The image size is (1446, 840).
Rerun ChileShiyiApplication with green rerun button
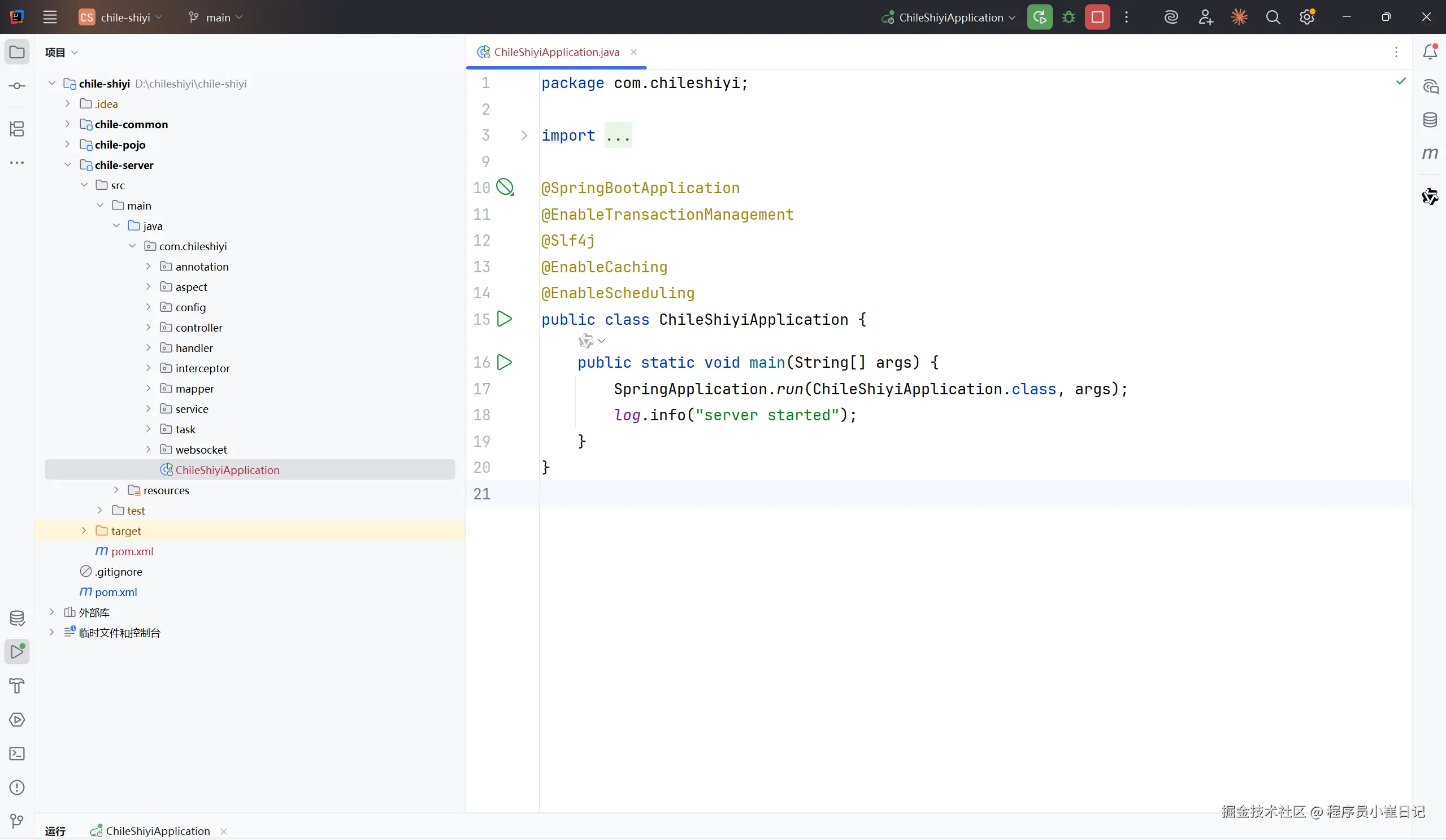[x=1040, y=17]
